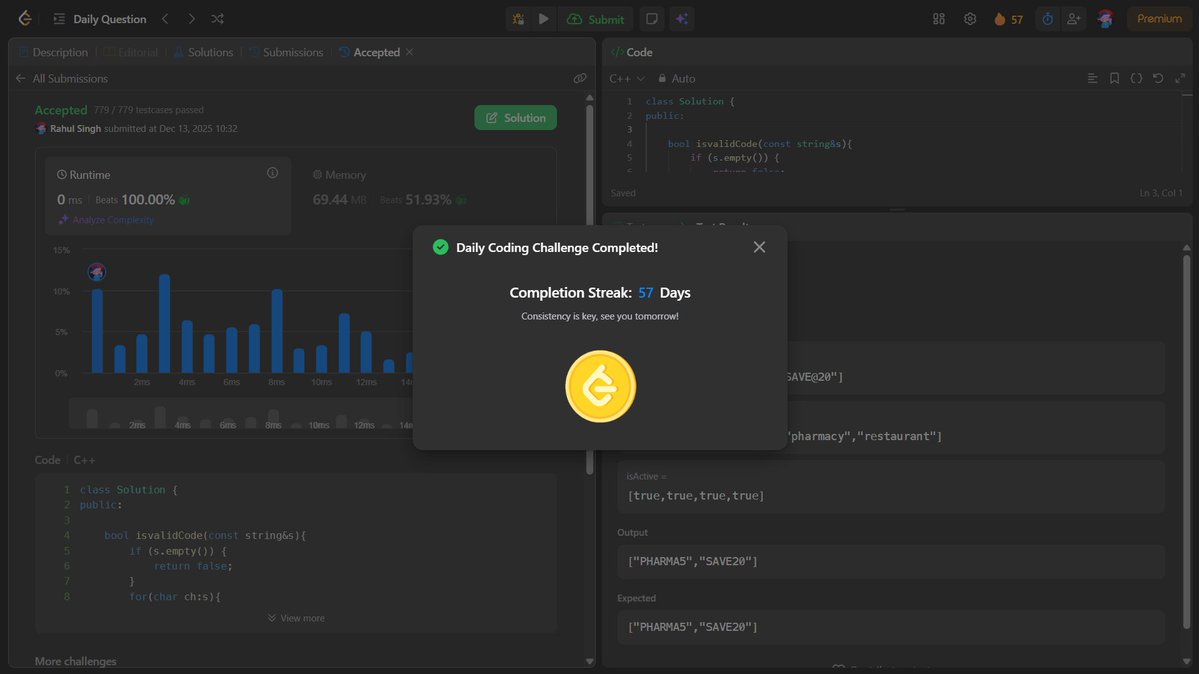Click the Premium button
1199x674 pixels.
(x=1158, y=19)
